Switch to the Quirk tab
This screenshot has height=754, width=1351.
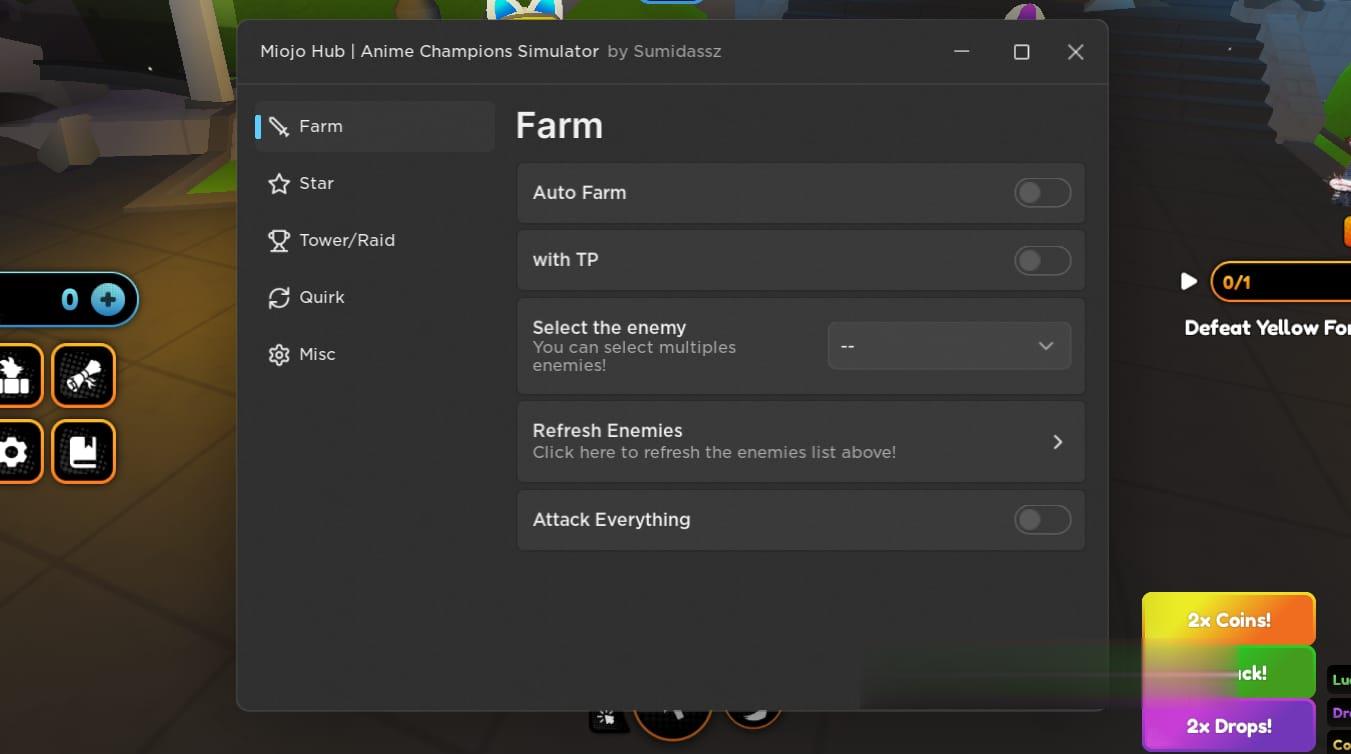(x=321, y=298)
